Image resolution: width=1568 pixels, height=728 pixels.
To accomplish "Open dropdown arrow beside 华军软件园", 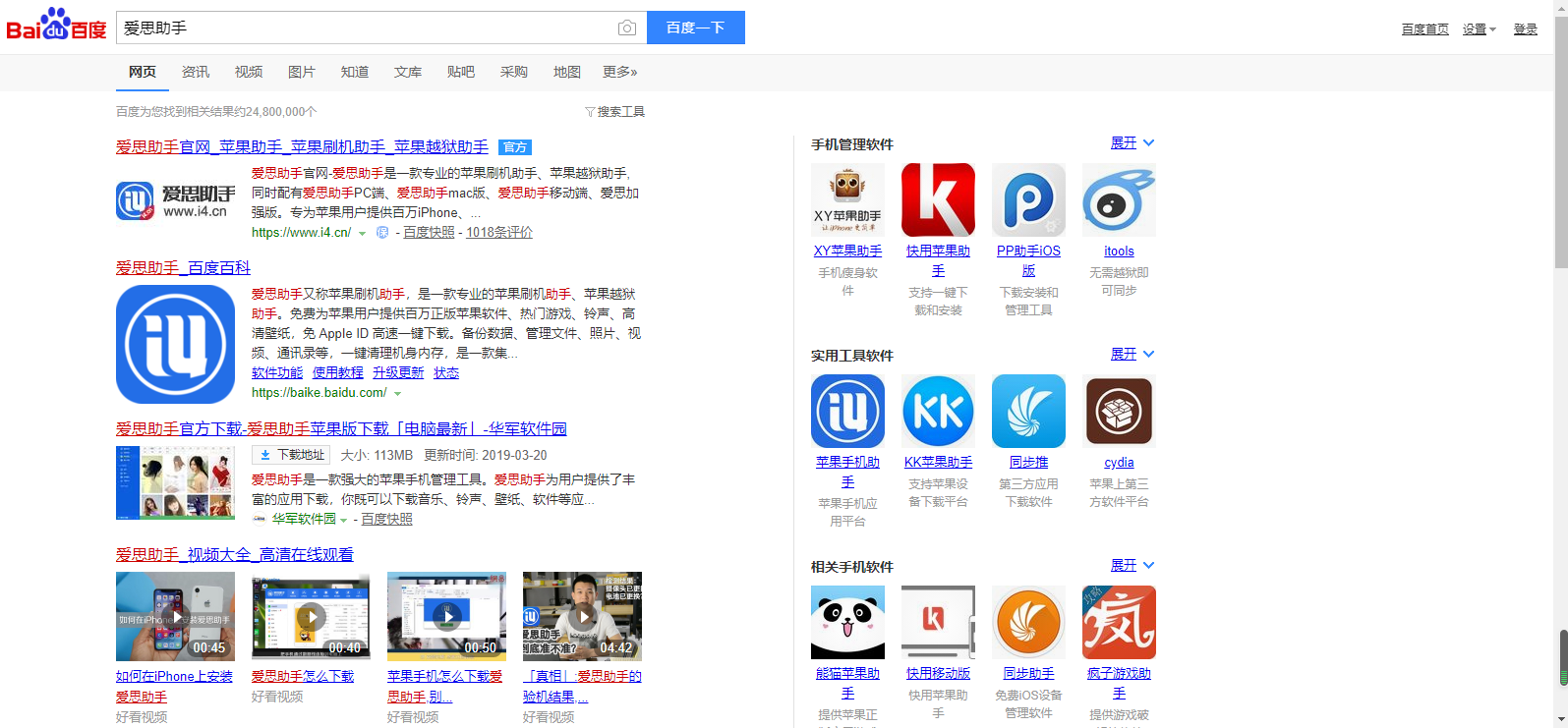I will [343, 521].
